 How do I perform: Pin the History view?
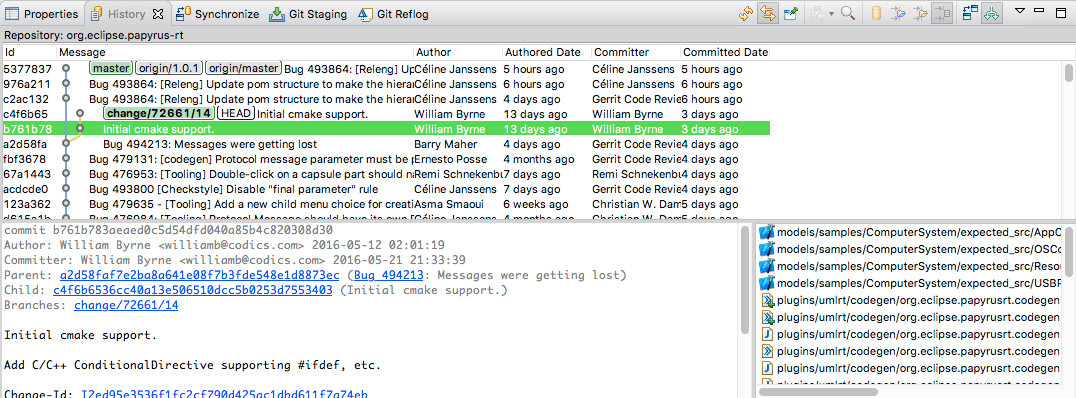pyautogui.click(x=791, y=13)
